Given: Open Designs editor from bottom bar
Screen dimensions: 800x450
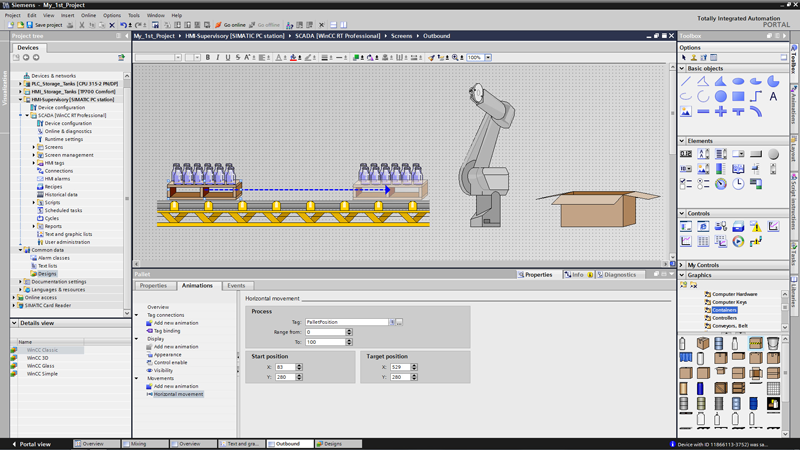Looking at the screenshot, I should 338,444.
